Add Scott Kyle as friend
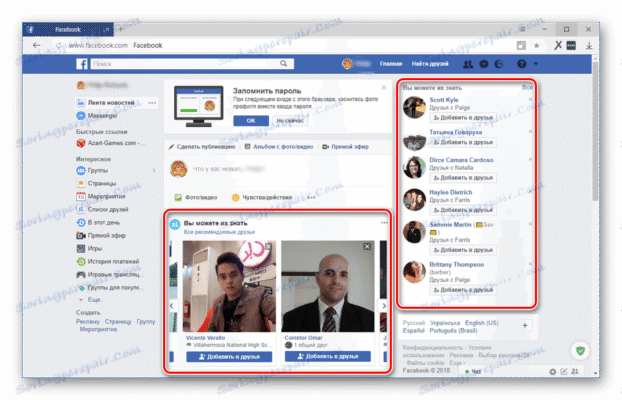The height and width of the screenshot is (400, 622). click(x=463, y=118)
